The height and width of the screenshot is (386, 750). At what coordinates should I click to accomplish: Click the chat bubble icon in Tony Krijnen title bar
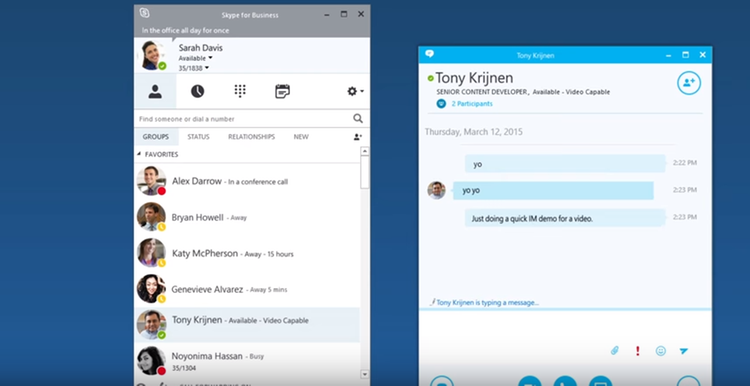(x=430, y=54)
